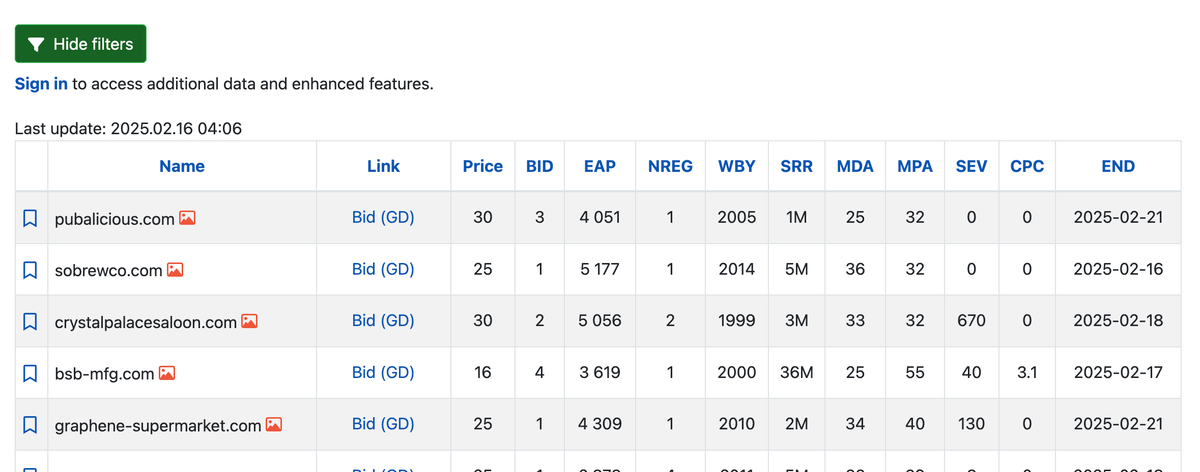
Task: Toggle bookmark for graphene-supermarket.com
Action: (30, 426)
